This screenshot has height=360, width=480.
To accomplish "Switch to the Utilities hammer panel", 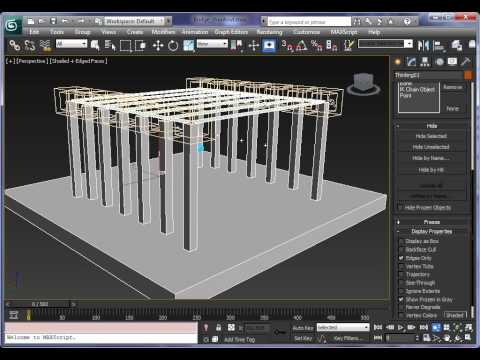I will tap(466, 62).
